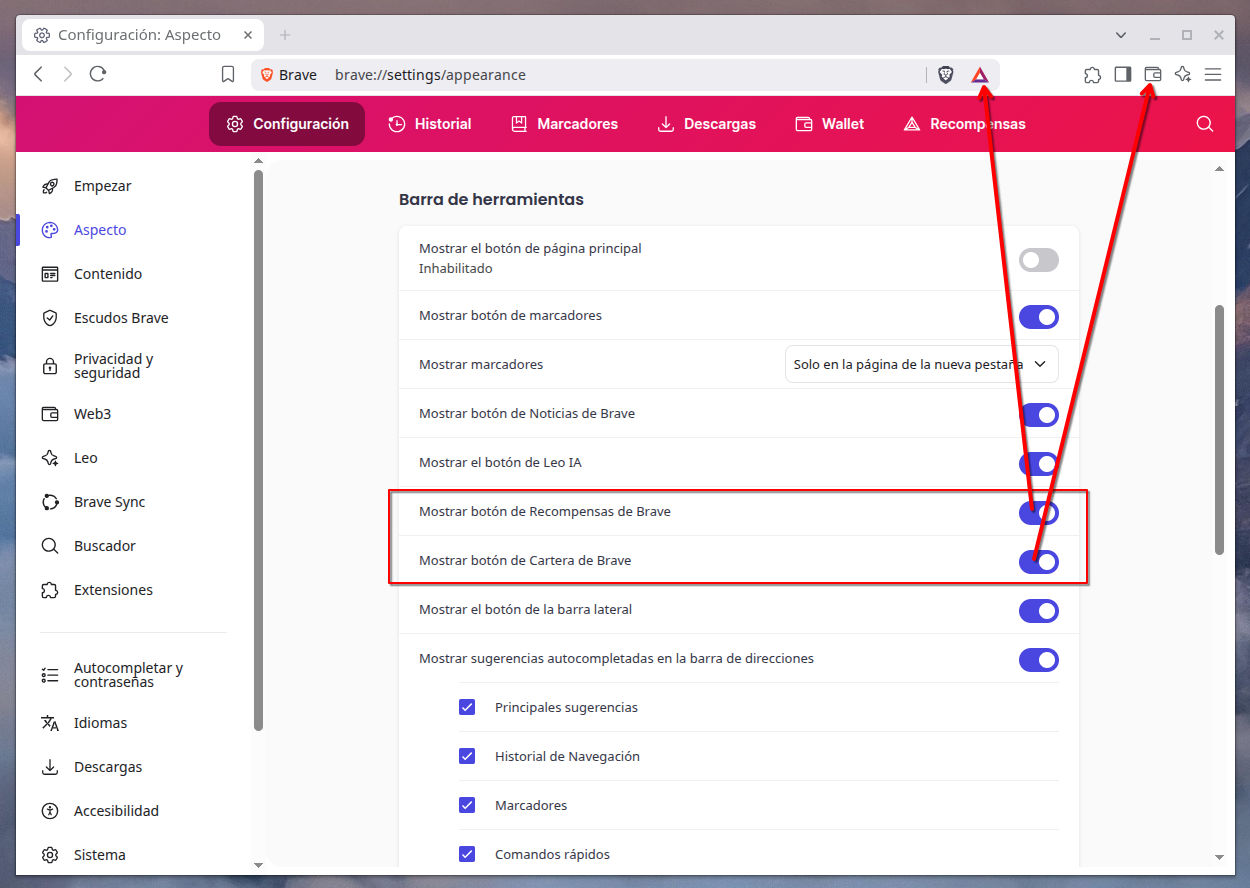The width and height of the screenshot is (1250, 888).
Task: Toggle Mostrar el botón de la barra lateral
Action: point(1038,611)
